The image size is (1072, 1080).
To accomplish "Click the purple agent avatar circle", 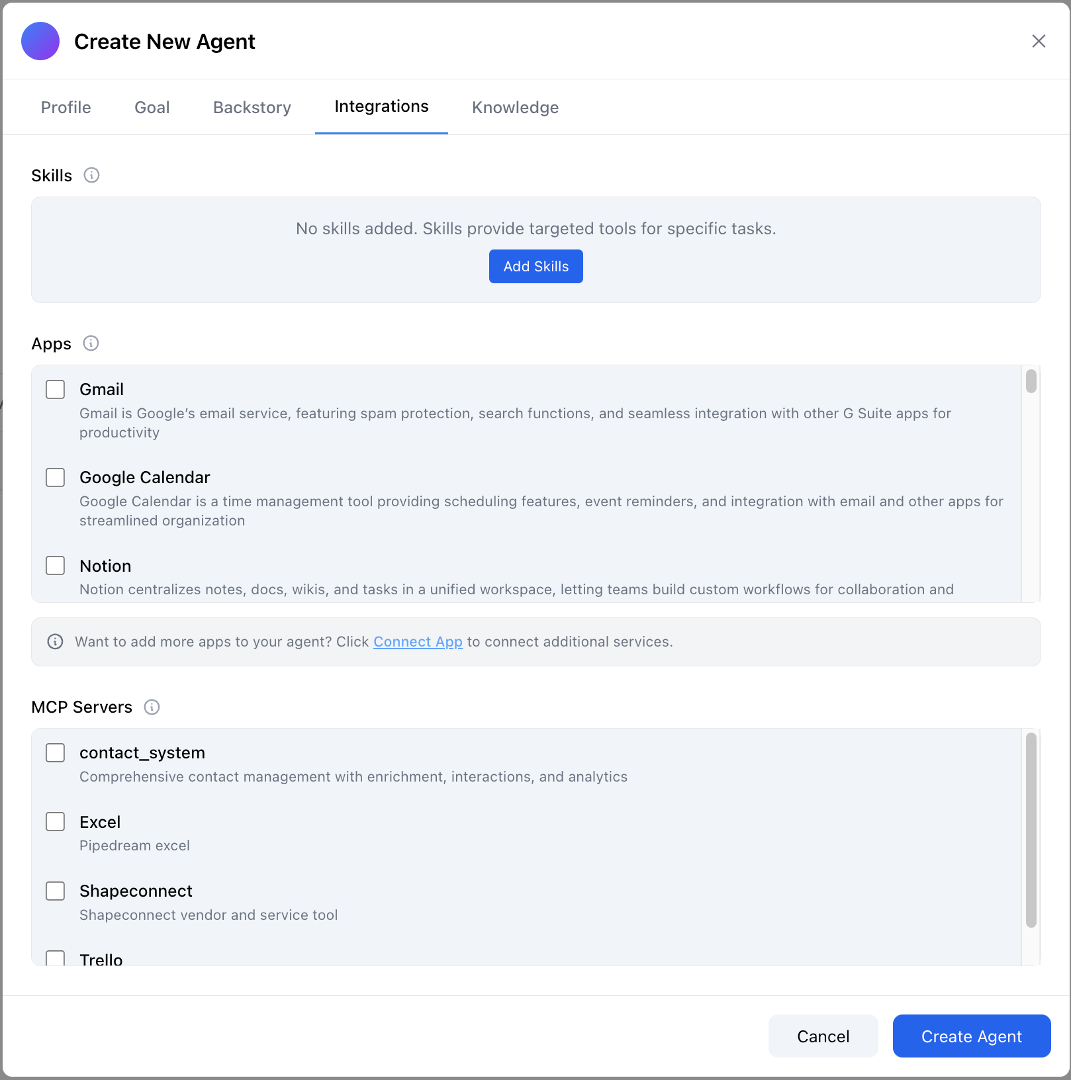I will [40, 41].
